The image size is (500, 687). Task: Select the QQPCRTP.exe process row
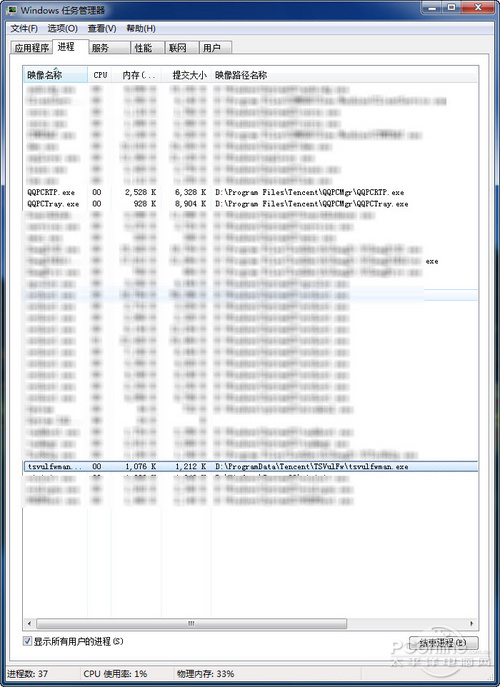(250, 192)
